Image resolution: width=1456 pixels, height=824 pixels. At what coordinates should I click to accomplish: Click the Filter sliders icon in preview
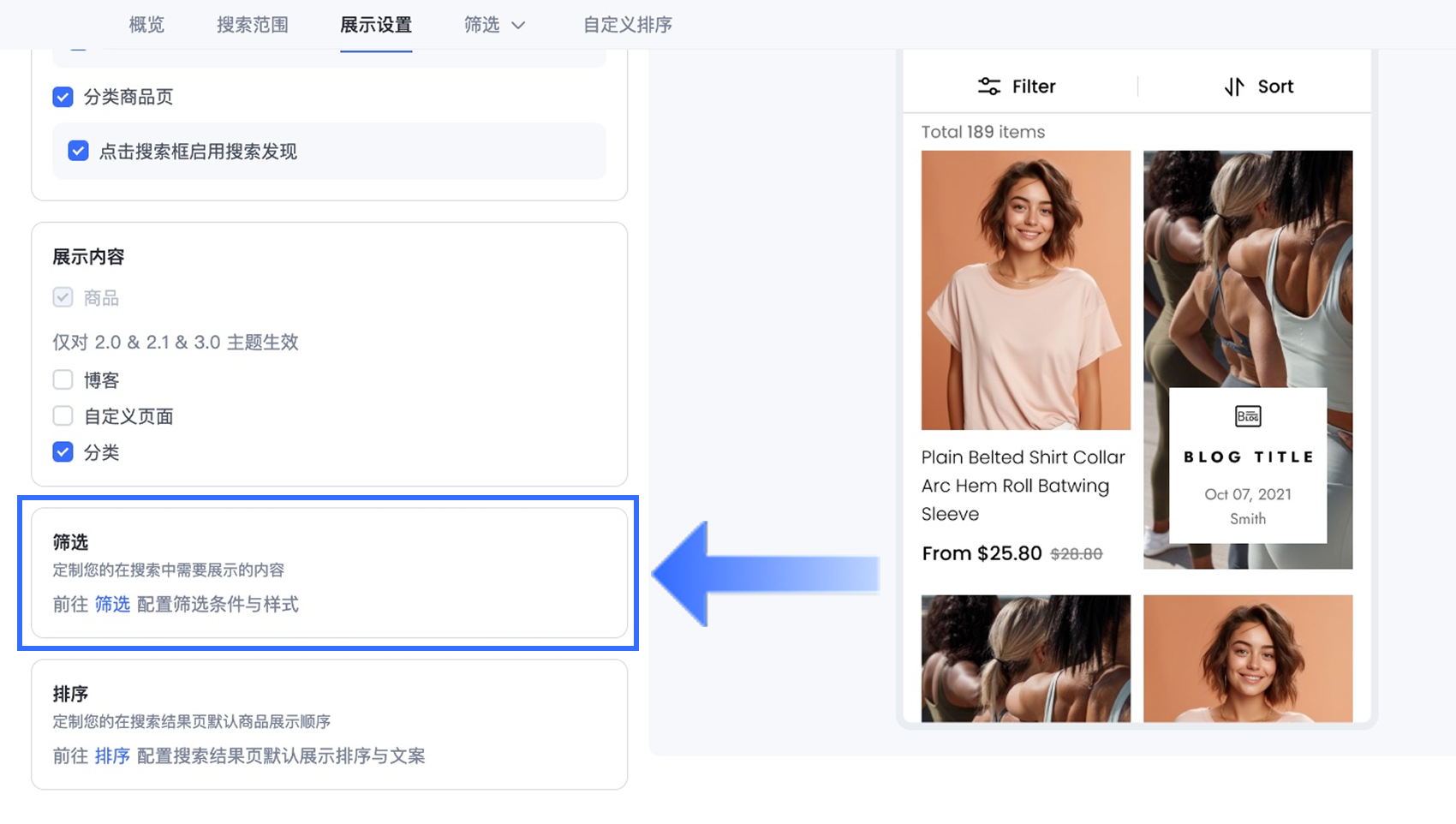(989, 87)
